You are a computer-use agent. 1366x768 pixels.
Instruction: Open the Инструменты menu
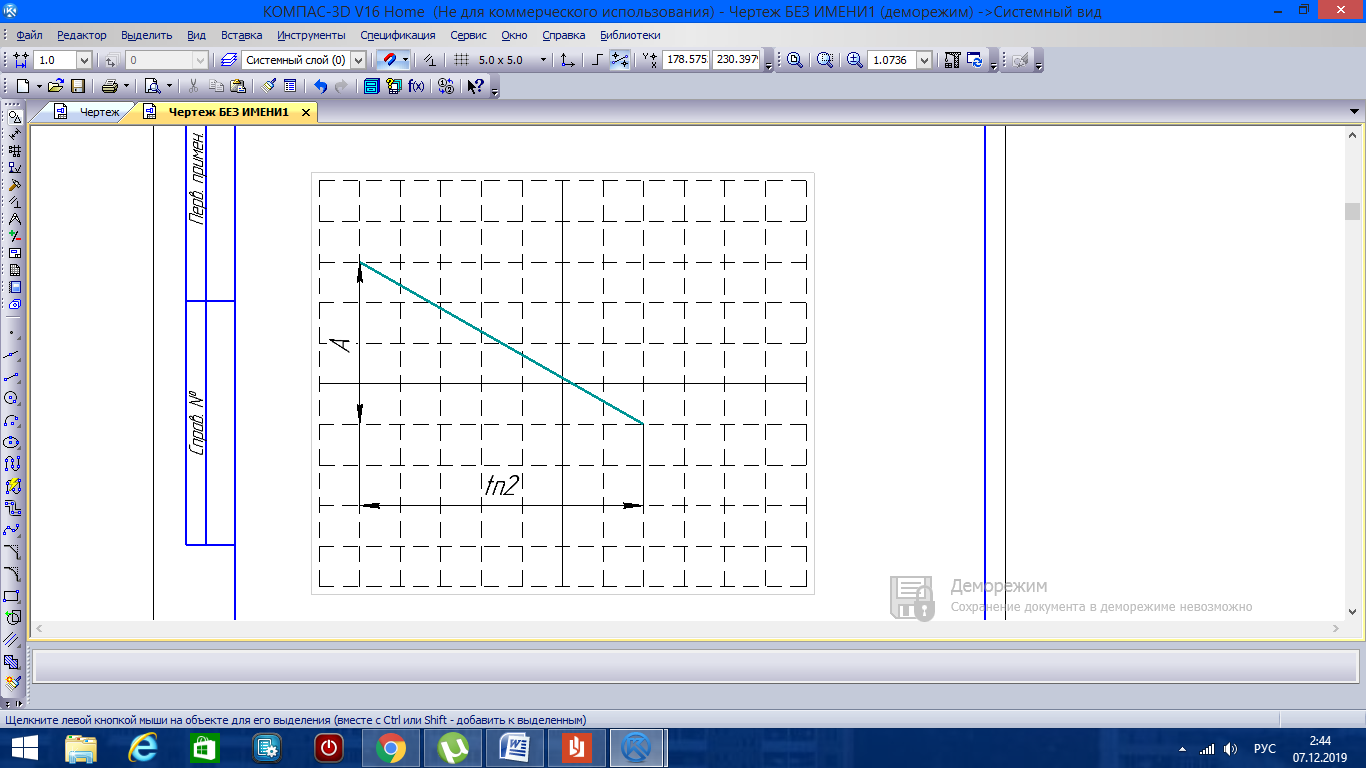pyautogui.click(x=311, y=35)
